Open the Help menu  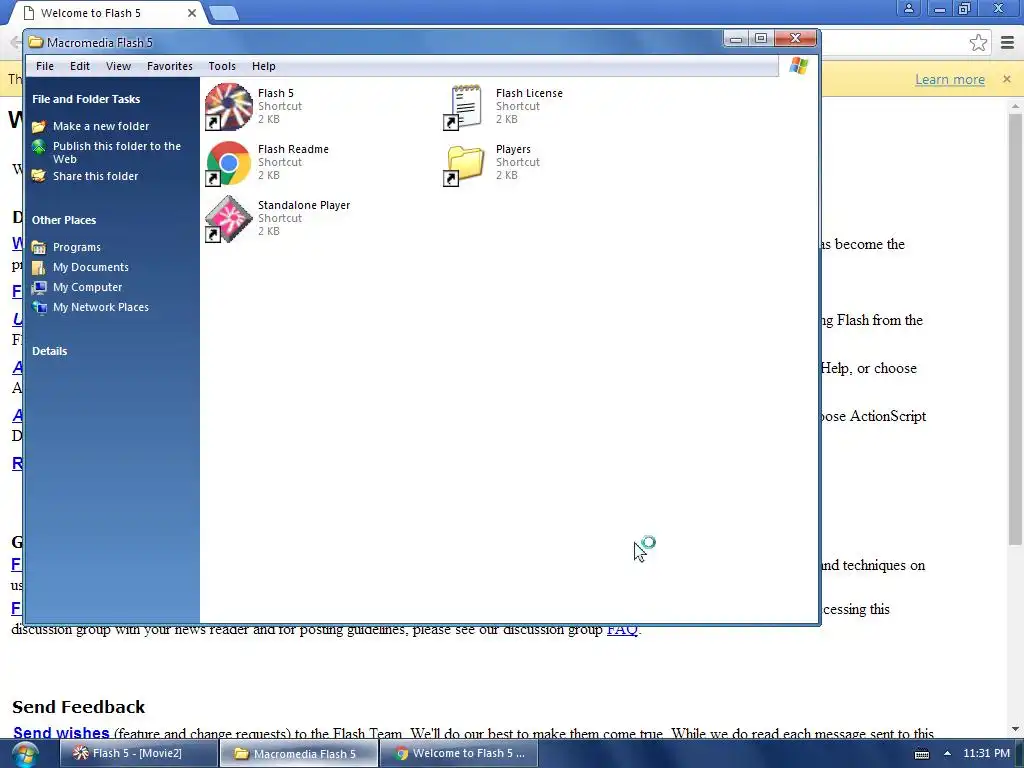coord(264,66)
